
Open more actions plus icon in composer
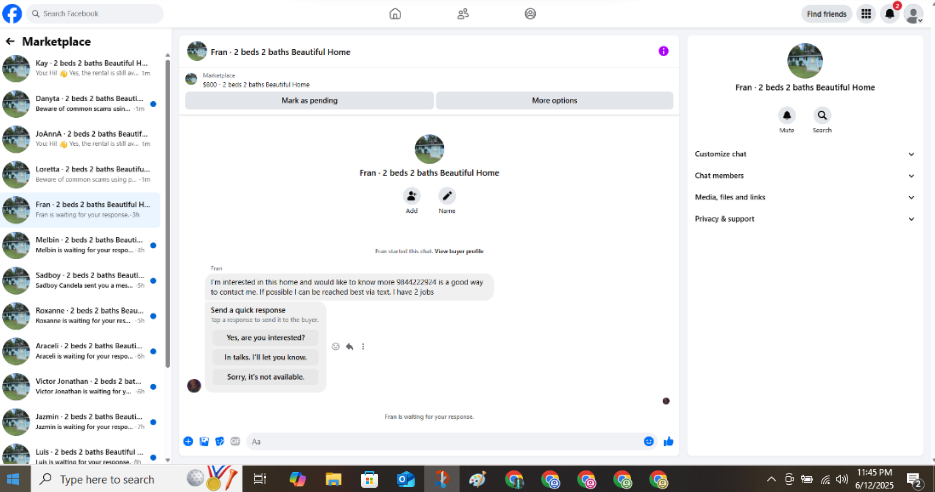[x=188, y=441]
